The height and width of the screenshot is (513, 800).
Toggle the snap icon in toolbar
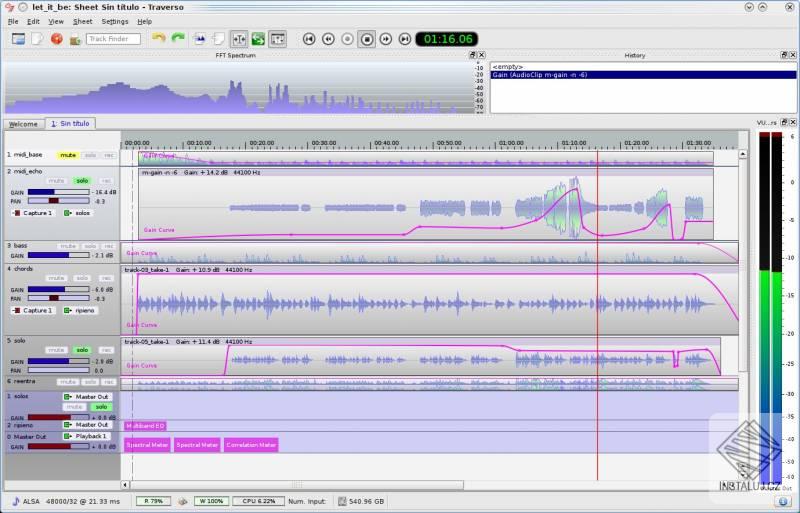[x=239, y=39]
